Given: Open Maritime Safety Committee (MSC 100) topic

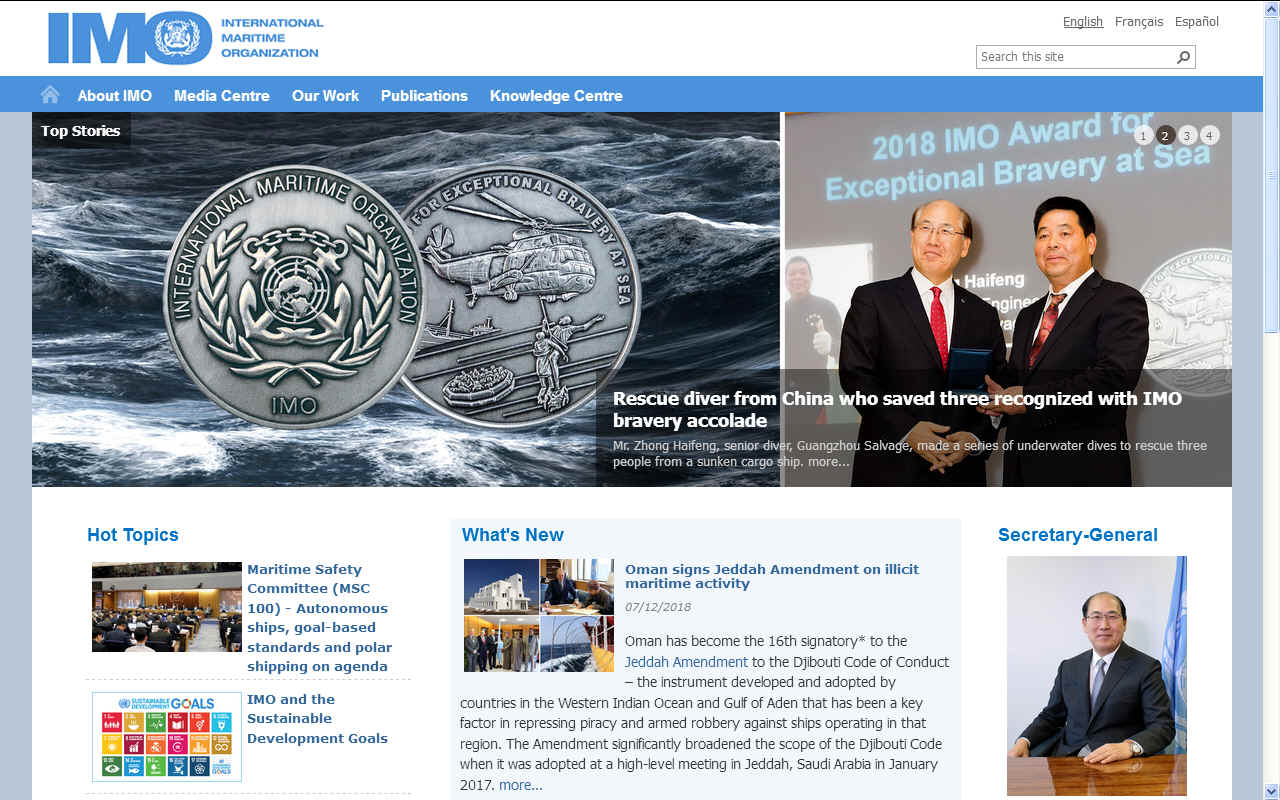Looking at the screenshot, I should (x=320, y=618).
